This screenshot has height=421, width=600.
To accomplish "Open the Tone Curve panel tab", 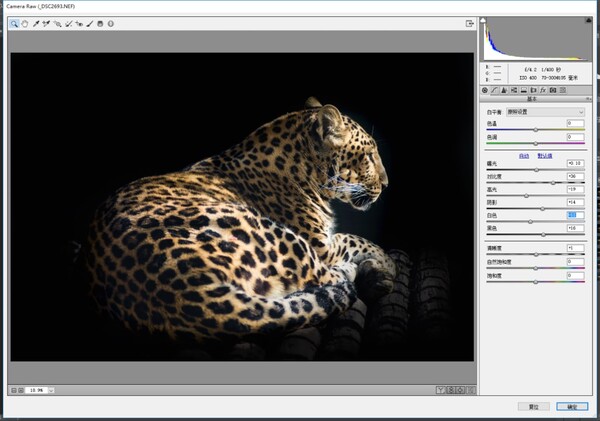I will tap(494, 90).
